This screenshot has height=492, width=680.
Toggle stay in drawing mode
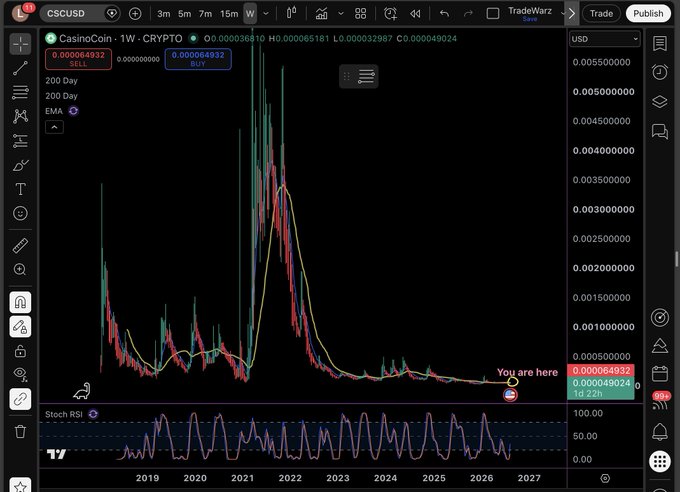pyautogui.click(x=20, y=327)
